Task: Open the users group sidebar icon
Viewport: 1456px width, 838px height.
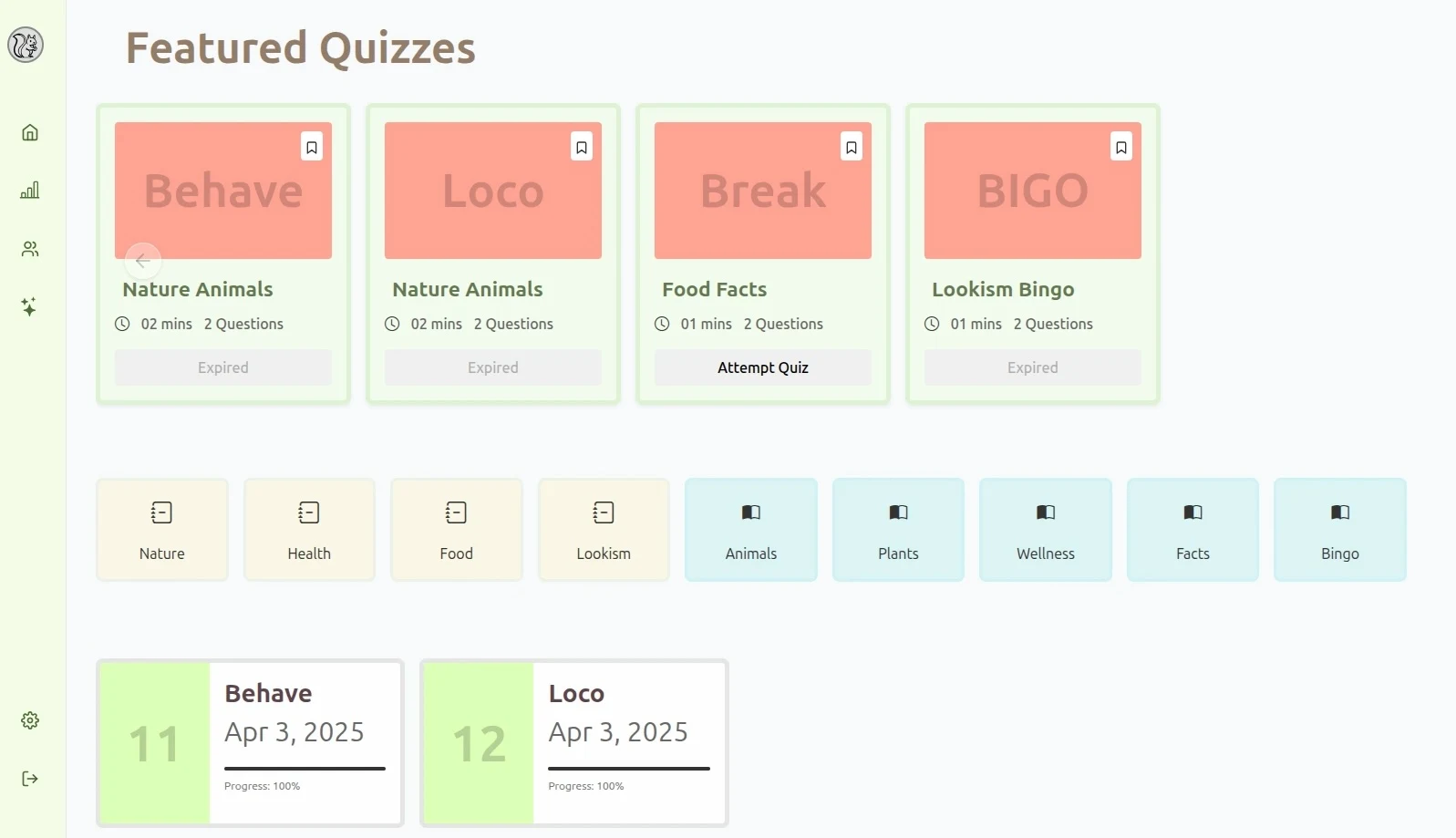Action: click(30, 249)
